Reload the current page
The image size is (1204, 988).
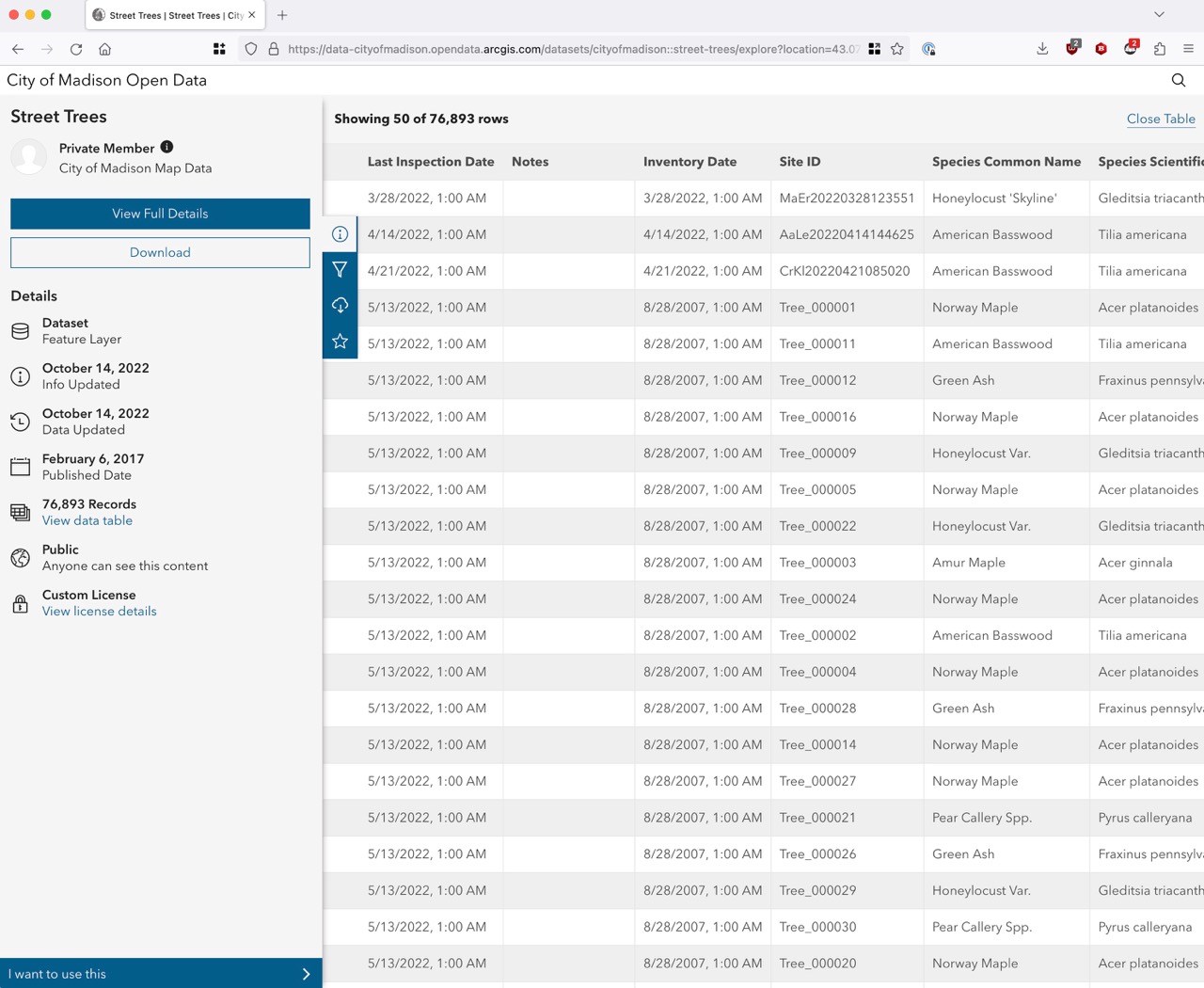tap(76, 49)
